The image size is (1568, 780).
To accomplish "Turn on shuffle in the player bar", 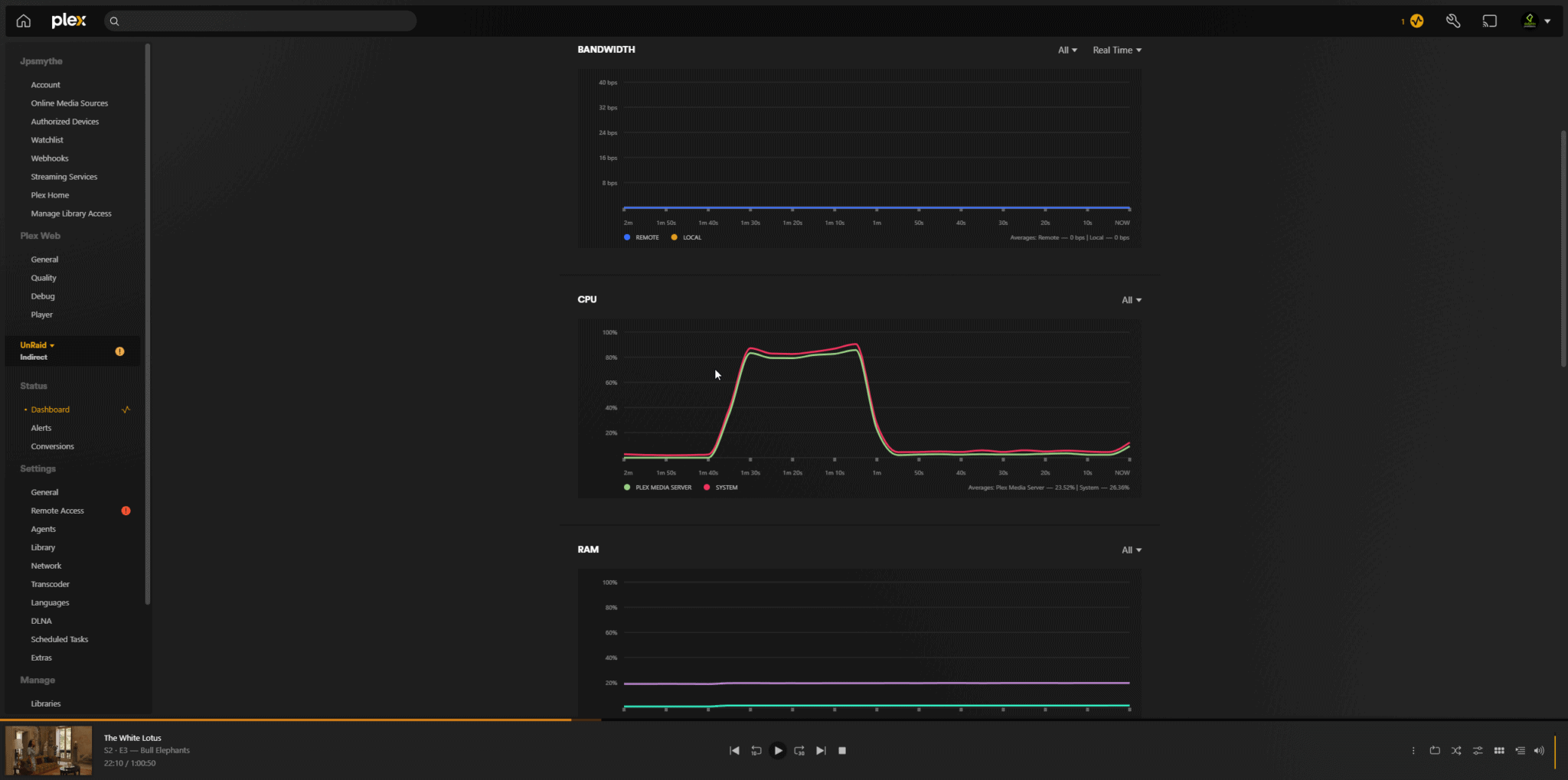I will click(x=1456, y=751).
